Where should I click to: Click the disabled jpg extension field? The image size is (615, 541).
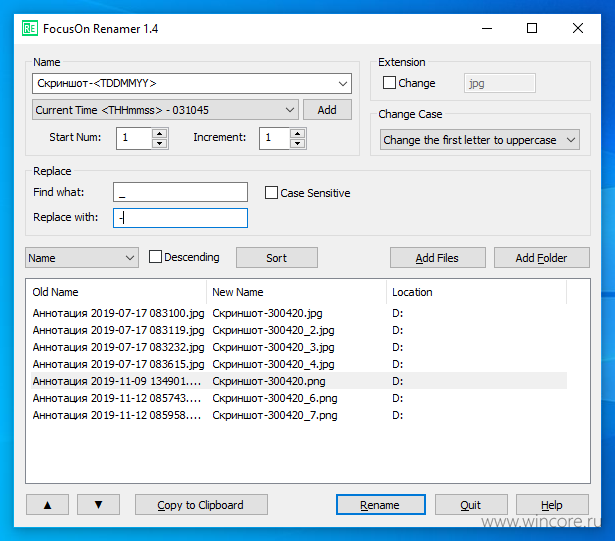pos(500,83)
